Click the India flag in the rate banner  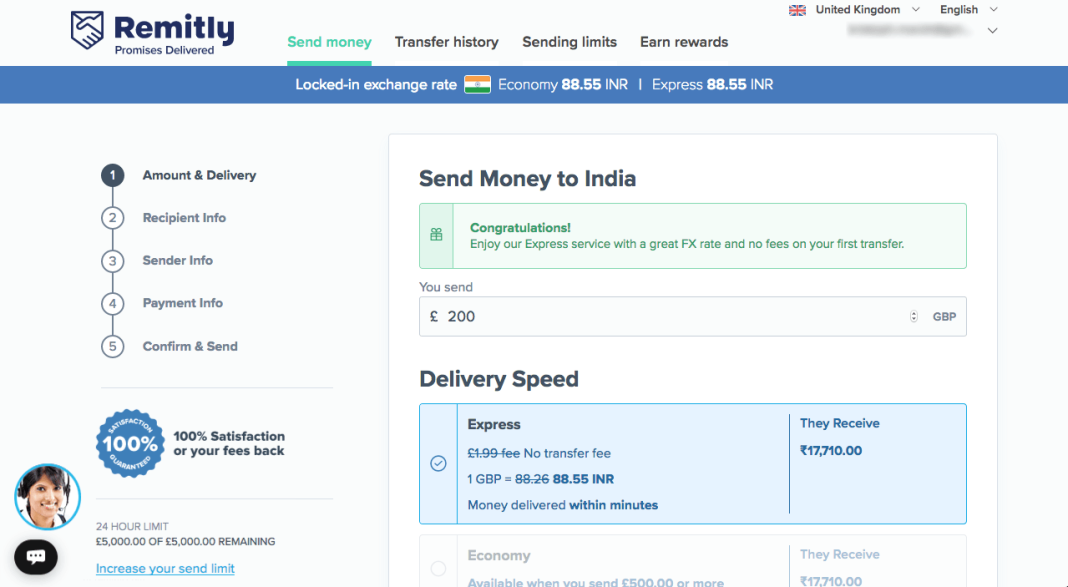477,85
